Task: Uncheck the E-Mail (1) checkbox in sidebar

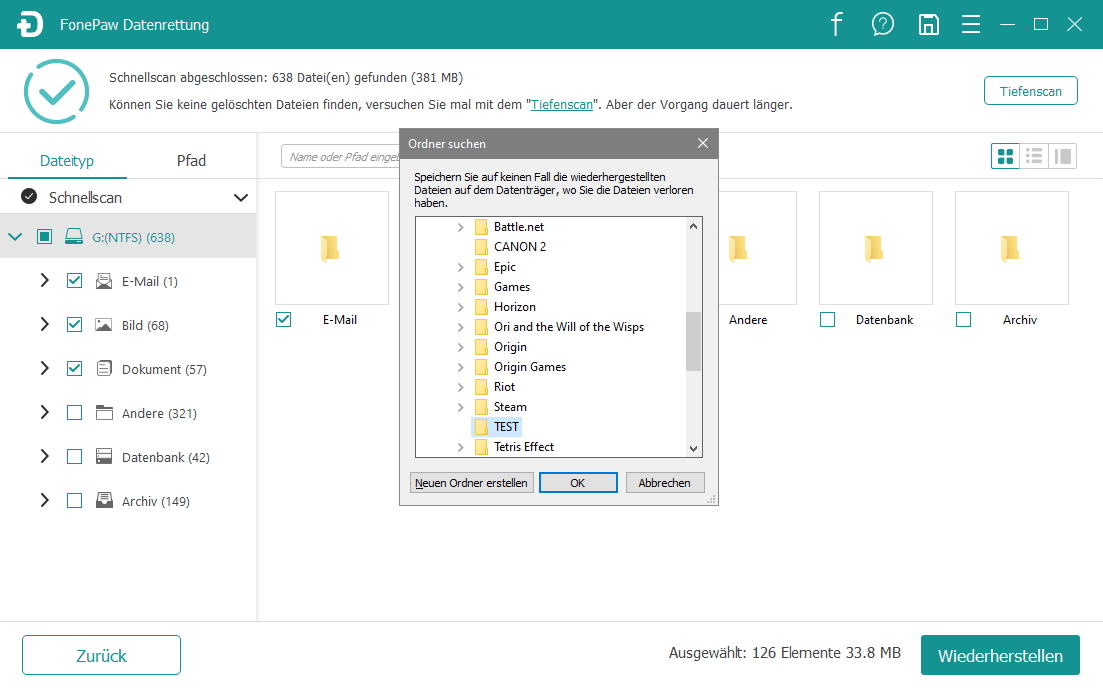Action: [x=75, y=281]
